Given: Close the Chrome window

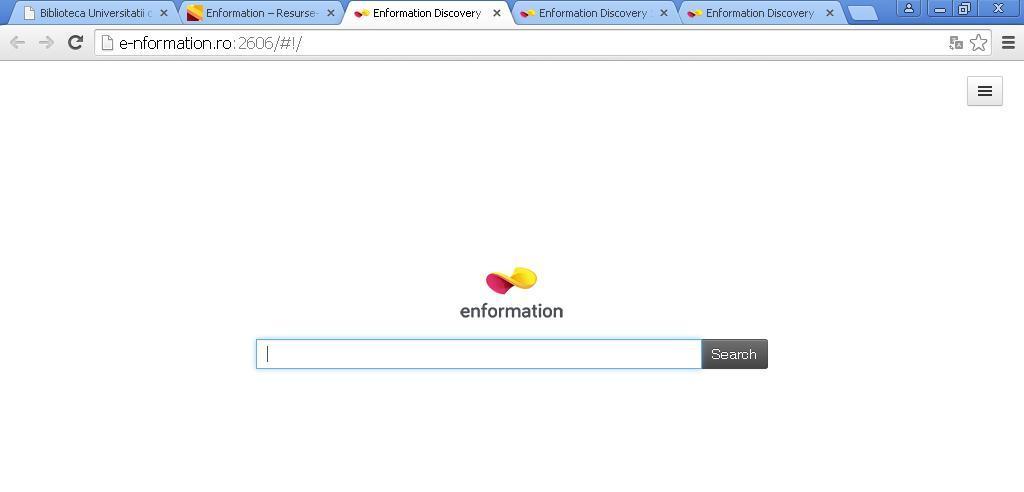Looking at the screenshot, I should tap(999, 8).
